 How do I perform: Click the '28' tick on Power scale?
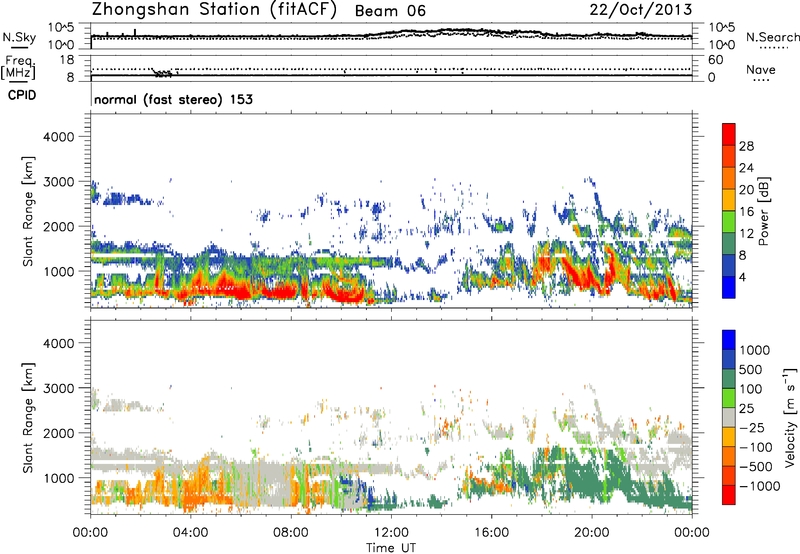(x=746, y=146)
